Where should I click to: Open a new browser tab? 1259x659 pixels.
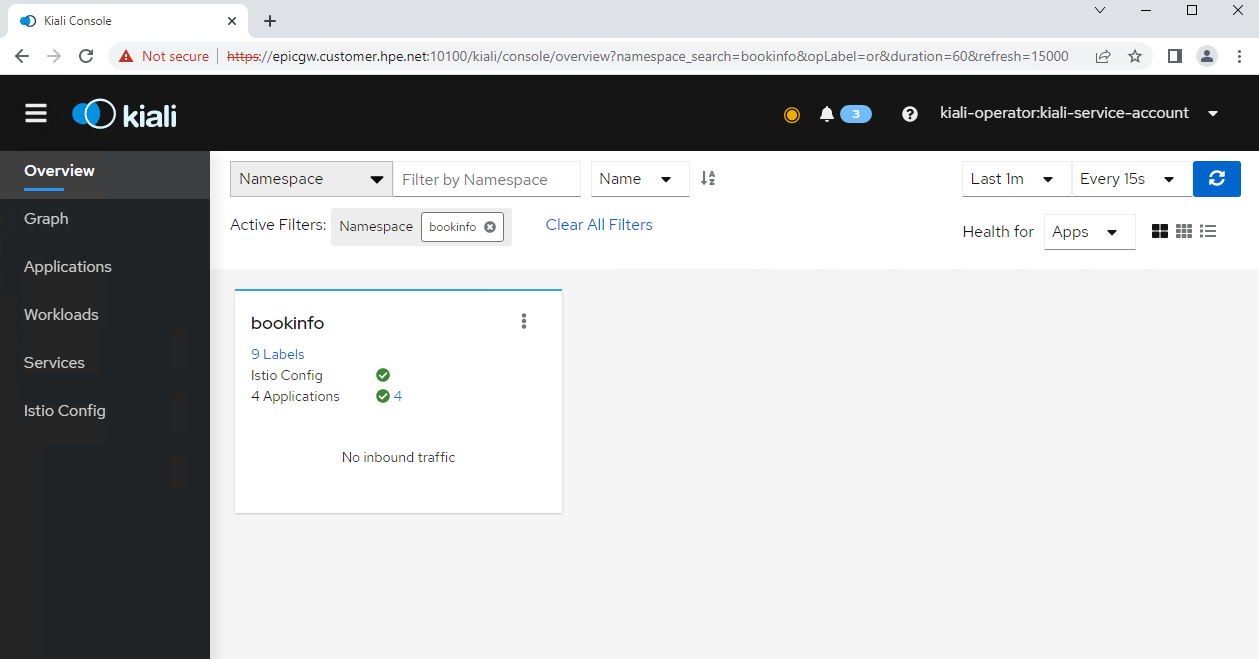tap(270, 21)
